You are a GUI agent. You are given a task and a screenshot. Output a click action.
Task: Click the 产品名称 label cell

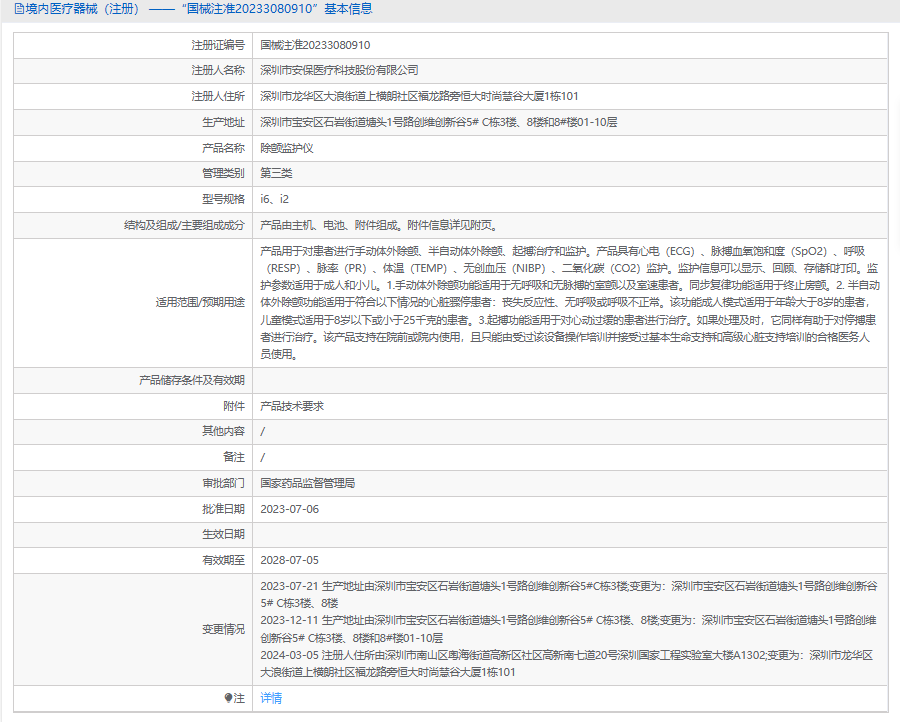[x=133, y=148]
